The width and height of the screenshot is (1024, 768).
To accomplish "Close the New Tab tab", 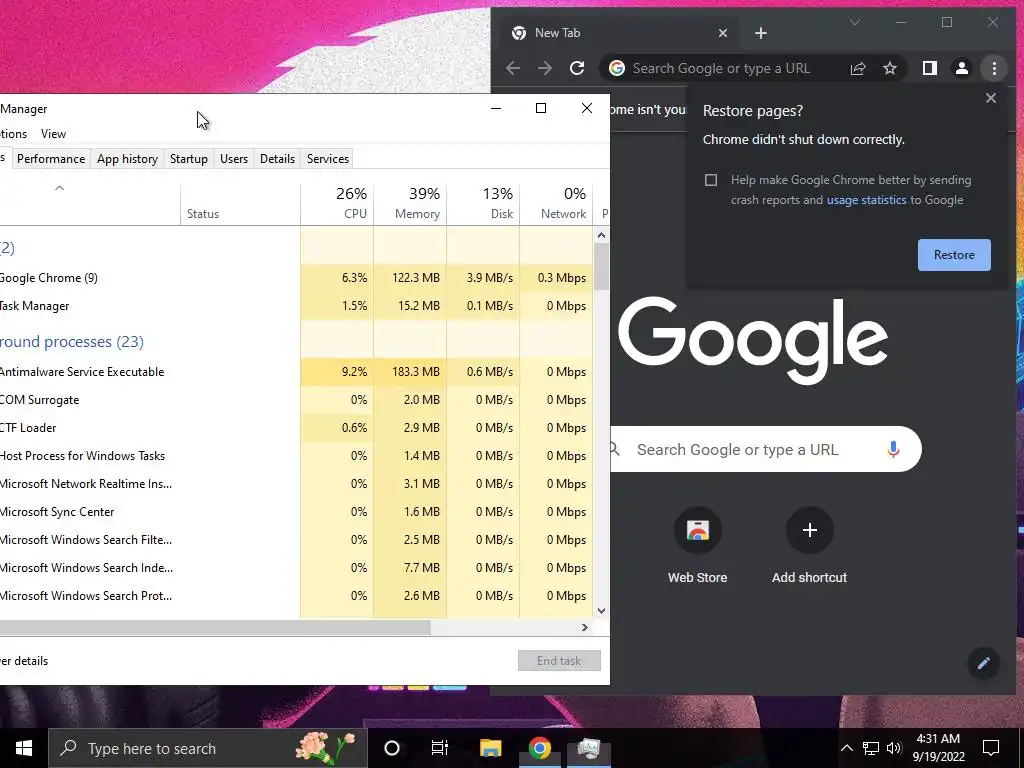I will 723,33.
